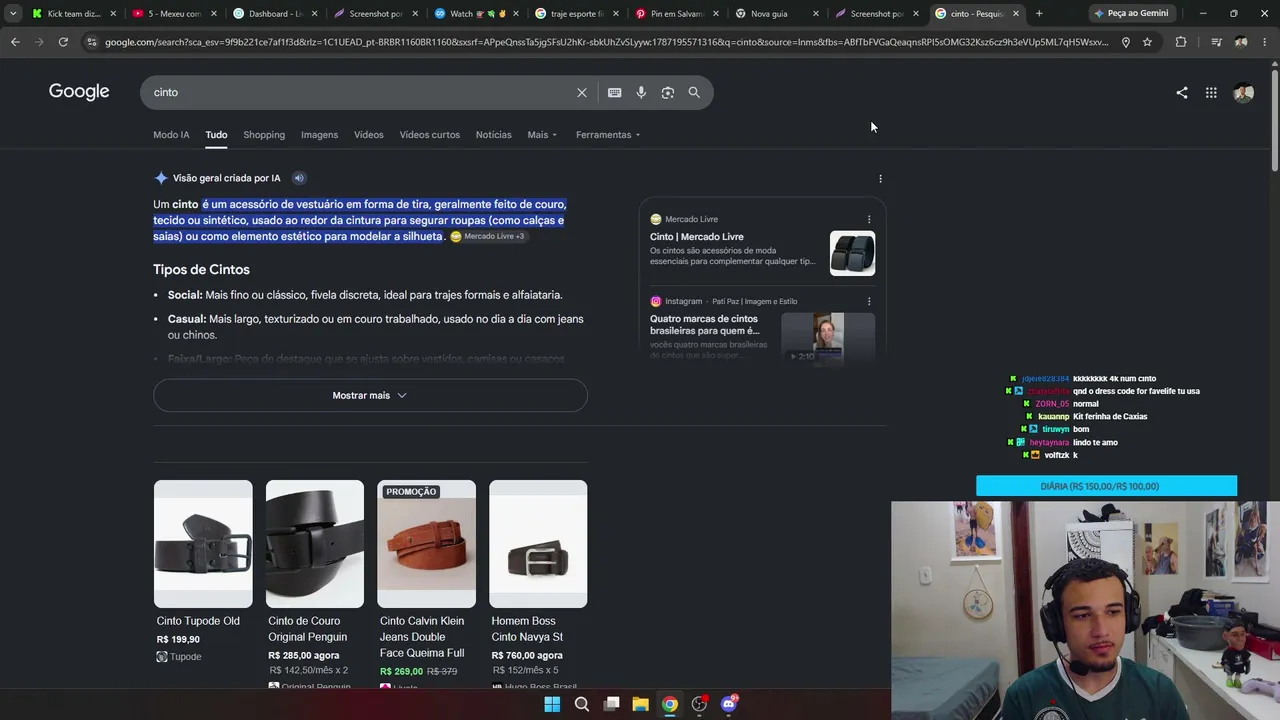Open 'Quatro marcas de cintos brasileiras' Instagram link
Image resolution: width=1280 pixels, height=720 pixels.
point(704,325)
